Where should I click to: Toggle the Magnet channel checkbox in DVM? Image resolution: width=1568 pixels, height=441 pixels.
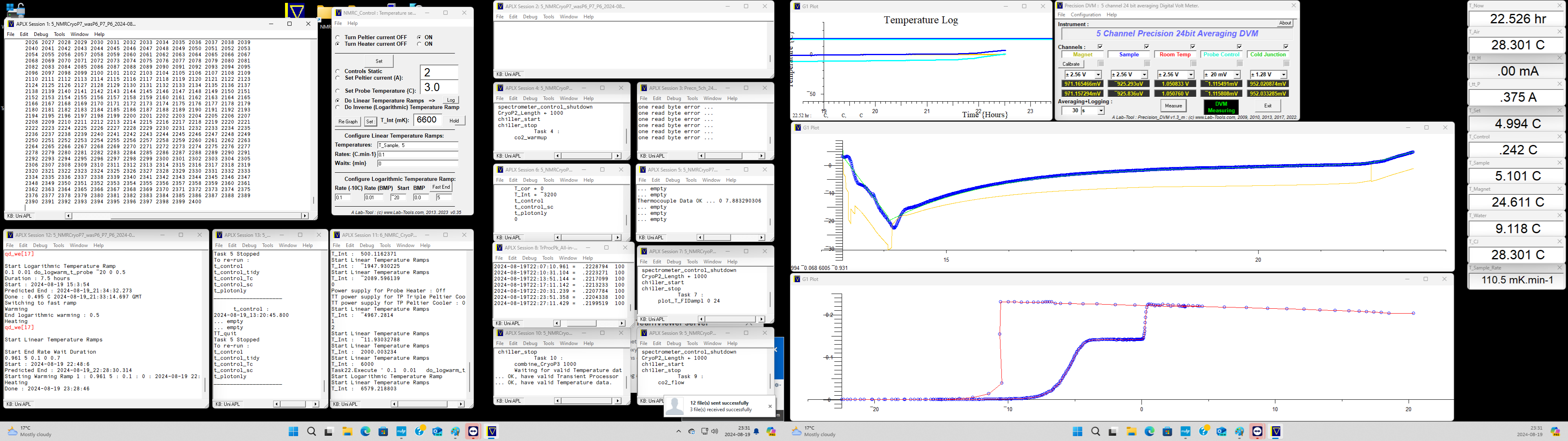1100,47
